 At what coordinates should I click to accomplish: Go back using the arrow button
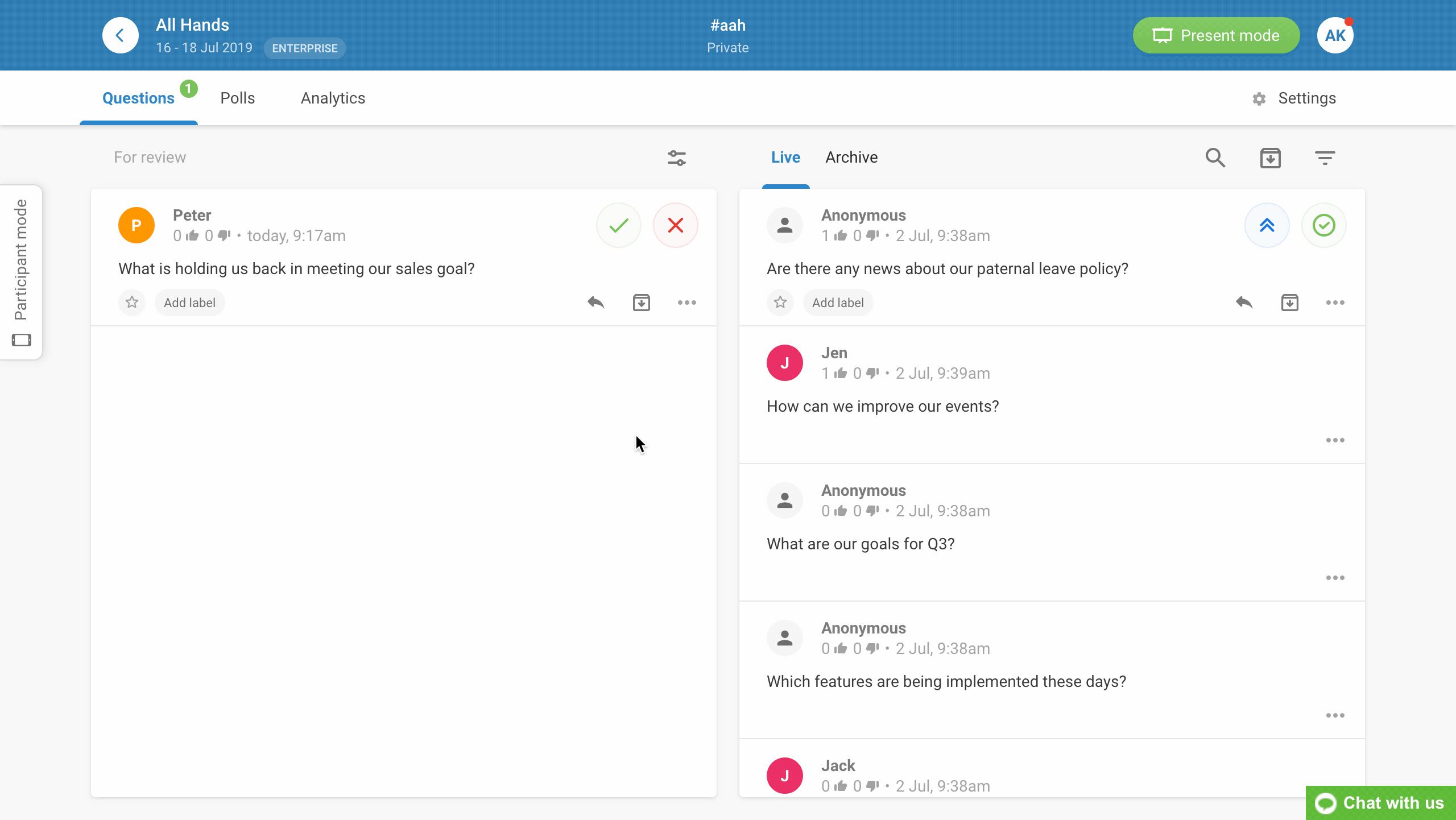[x=120, y=35]
